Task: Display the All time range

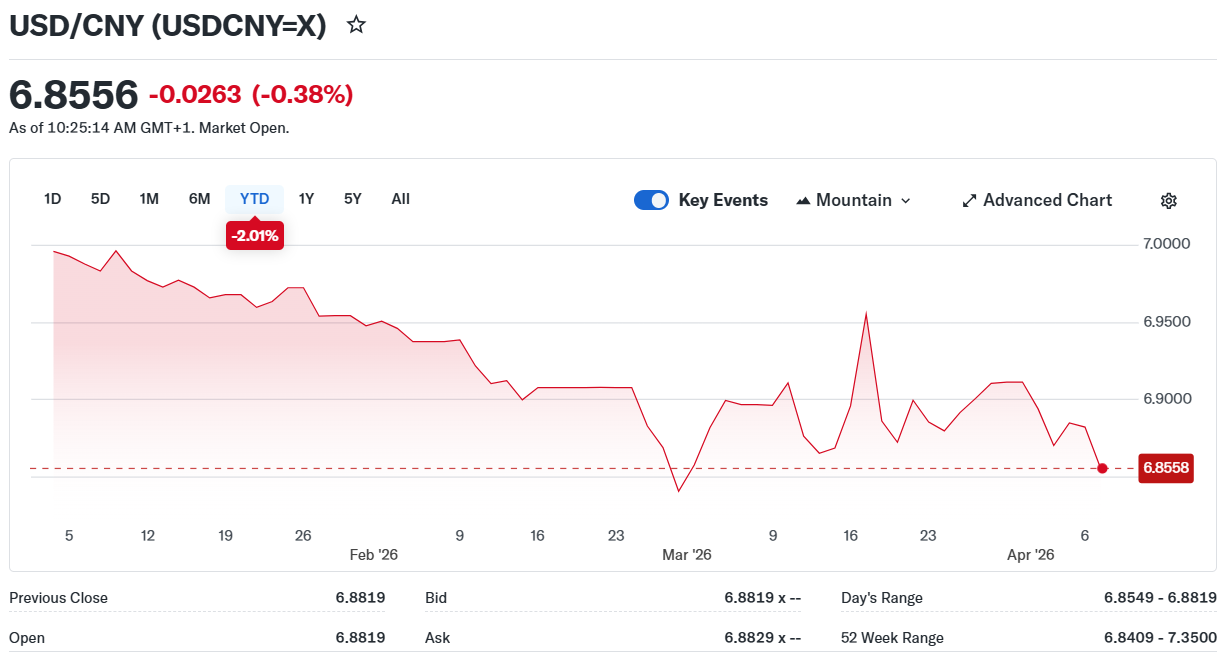Action: point(400,199)
